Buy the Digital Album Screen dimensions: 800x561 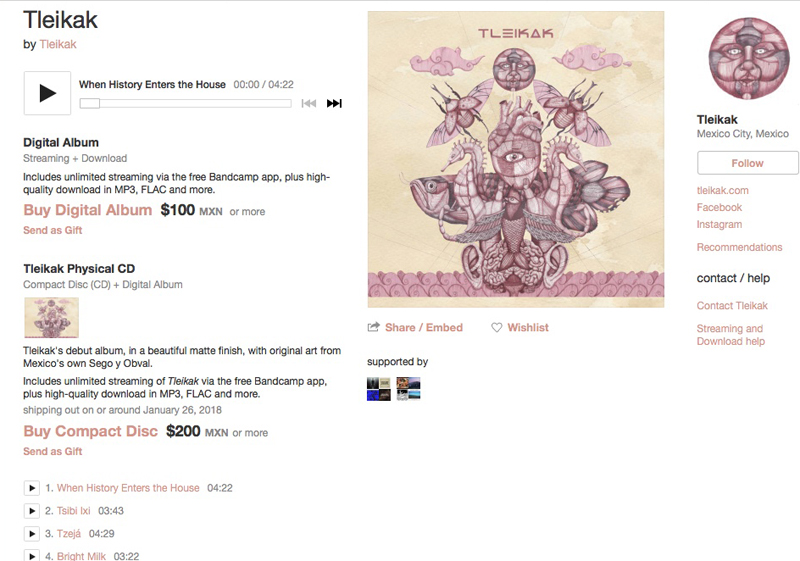click(x=88, y=210)
